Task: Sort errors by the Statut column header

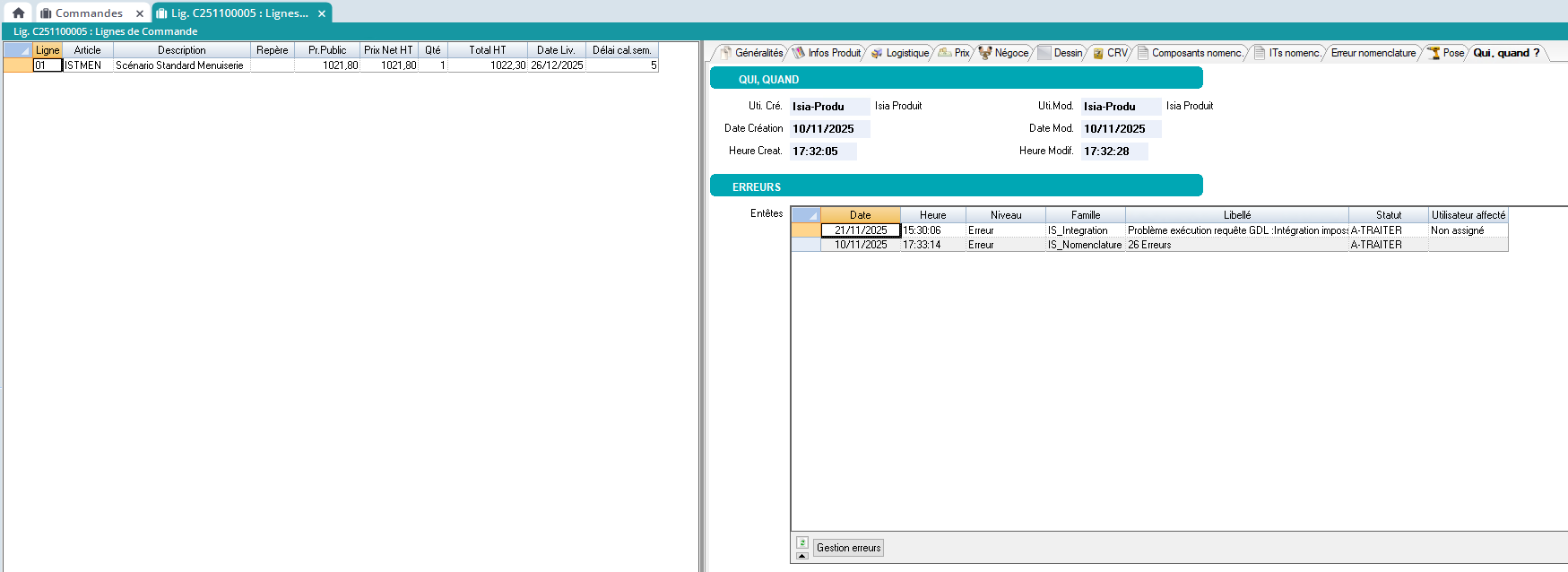Action: 1388,215
